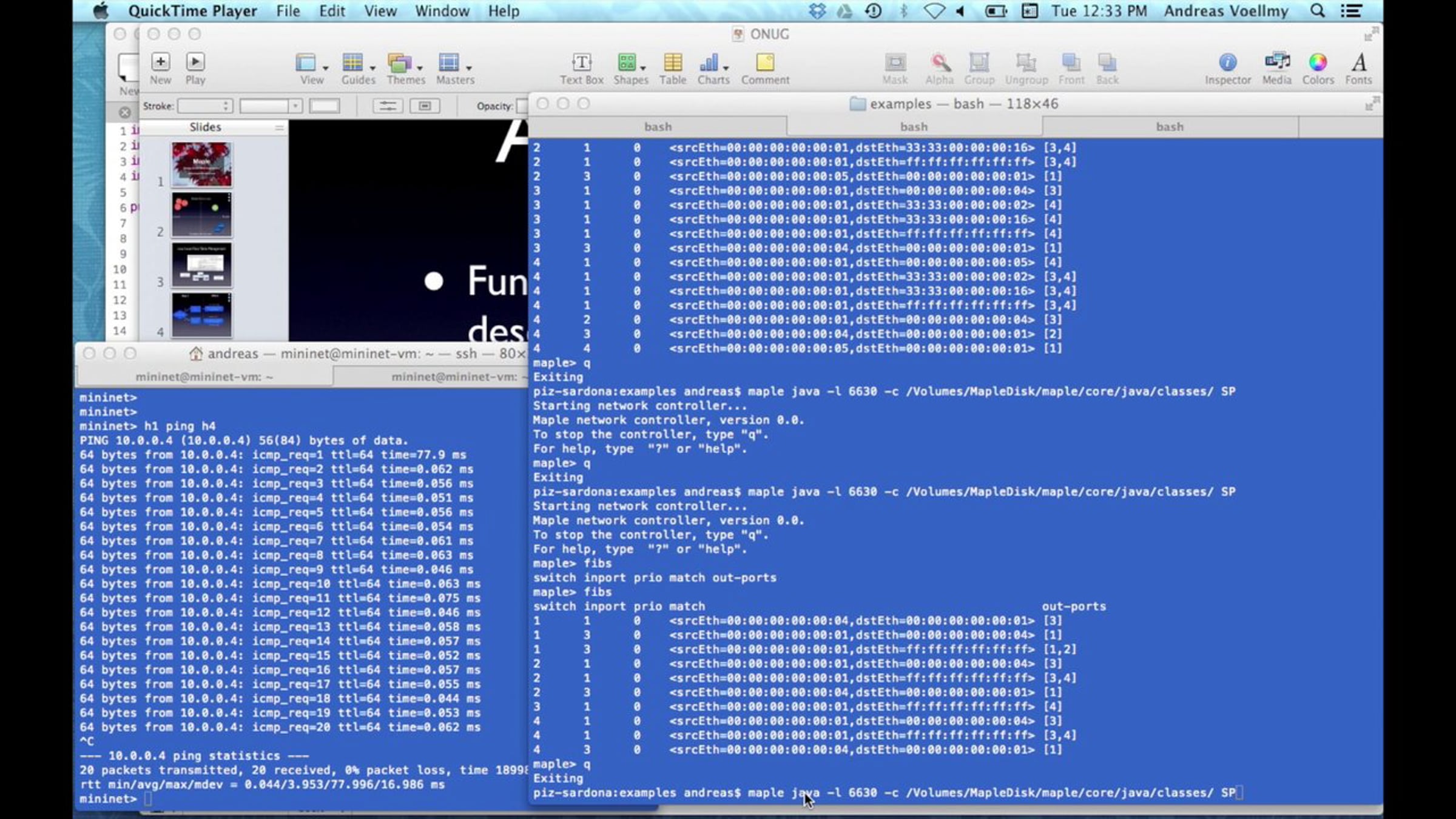Click the Shapes toolbar icon
1456x819 pixels.
[627, 62]
